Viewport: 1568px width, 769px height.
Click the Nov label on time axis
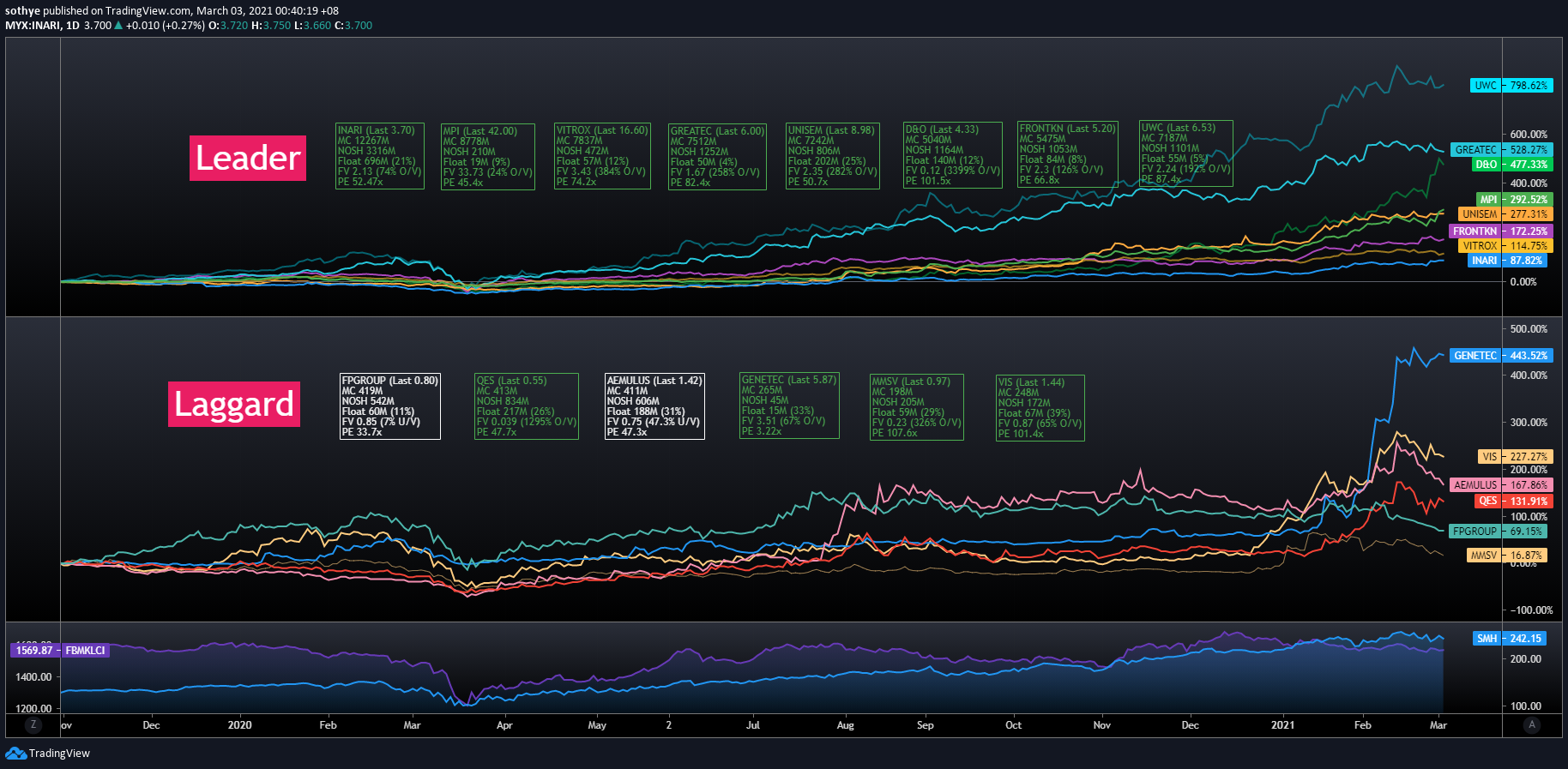pos(1101,725)
